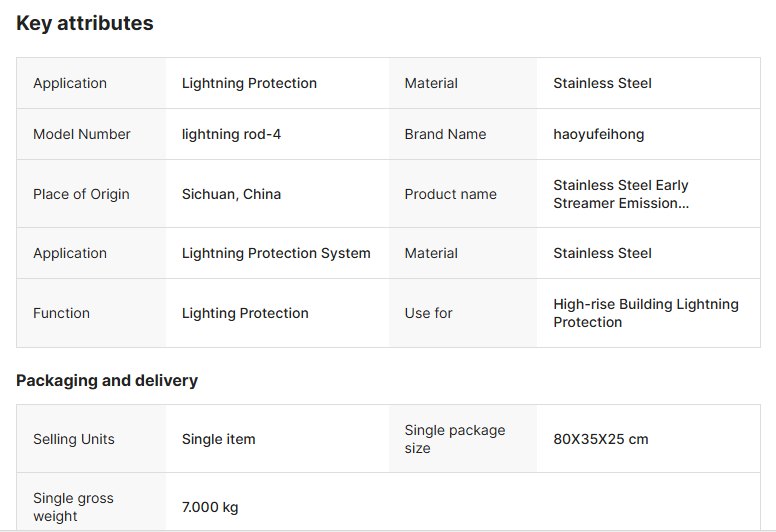The image size is (776, 532).
Task: Click the Single item value
Action: pyautogui.click(x=218, y=439)
